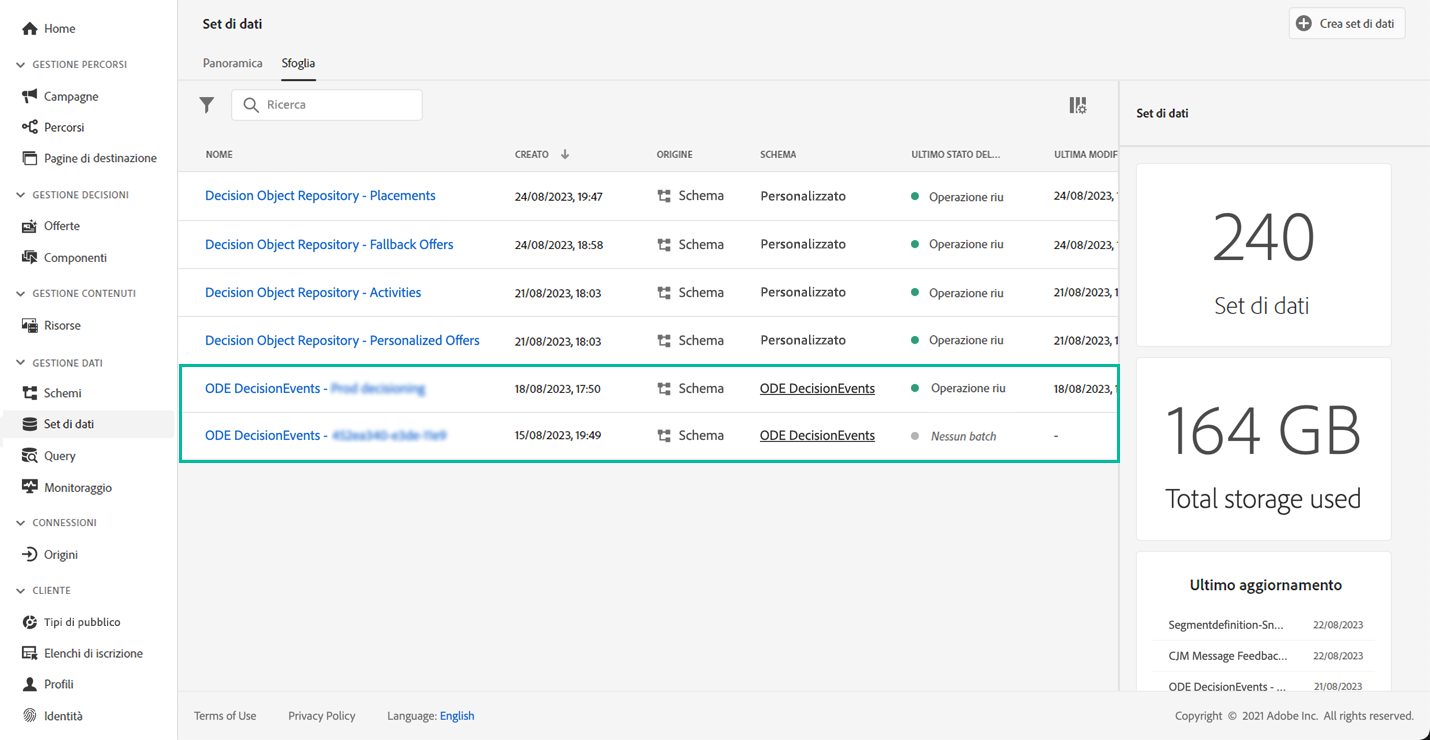Open Elenchi di iscrizione icon
1430x740 pixels.
(30, 653)
